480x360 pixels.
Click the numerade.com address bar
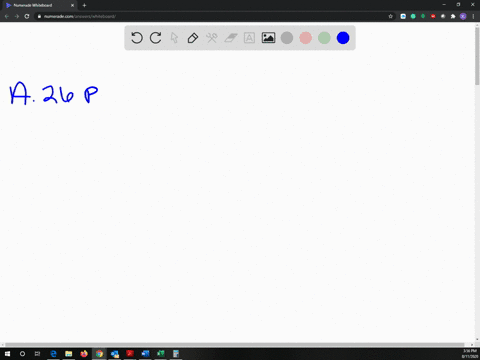213,16
